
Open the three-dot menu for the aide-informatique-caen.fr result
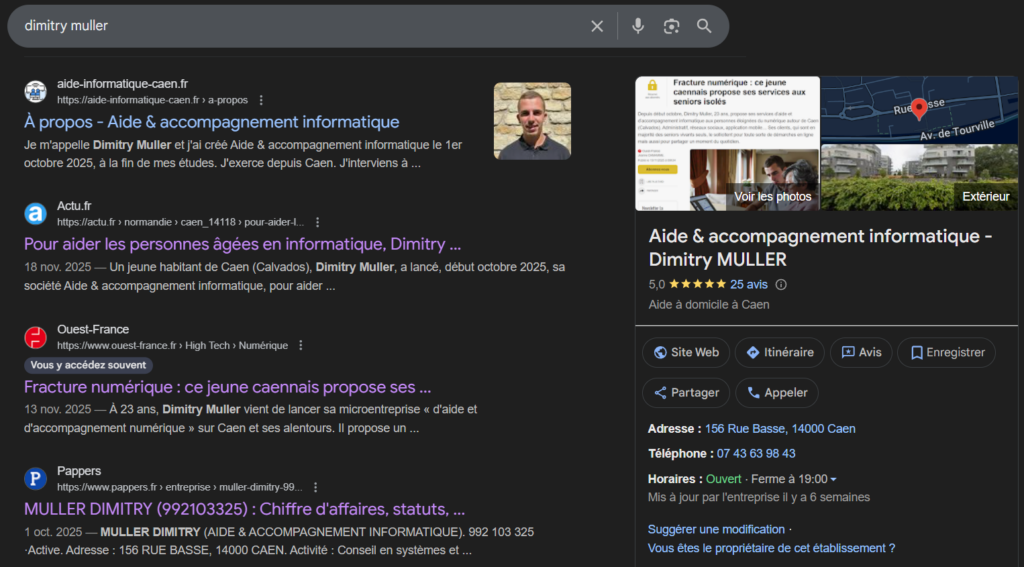pyautogui.click(x=261, y=100)
